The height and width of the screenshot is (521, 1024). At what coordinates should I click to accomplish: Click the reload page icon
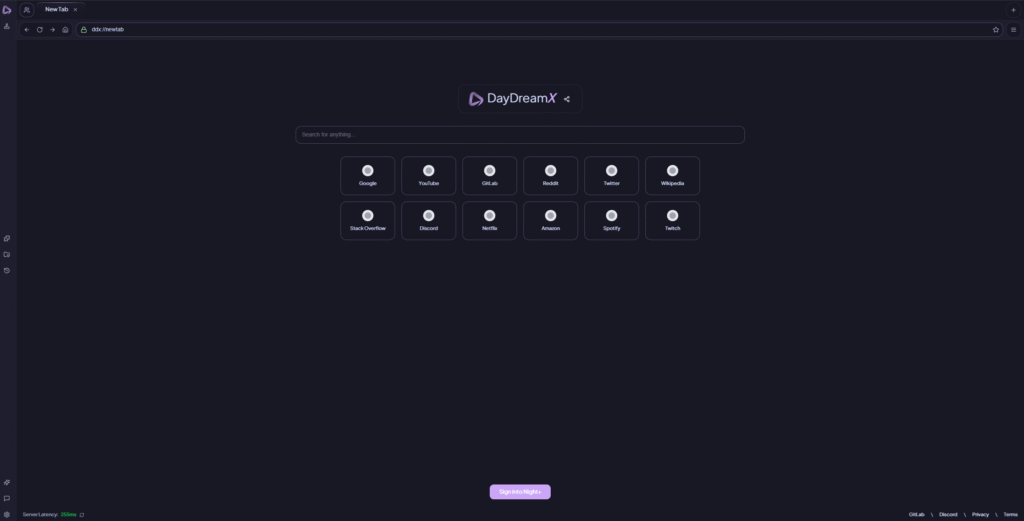(39, 30)
